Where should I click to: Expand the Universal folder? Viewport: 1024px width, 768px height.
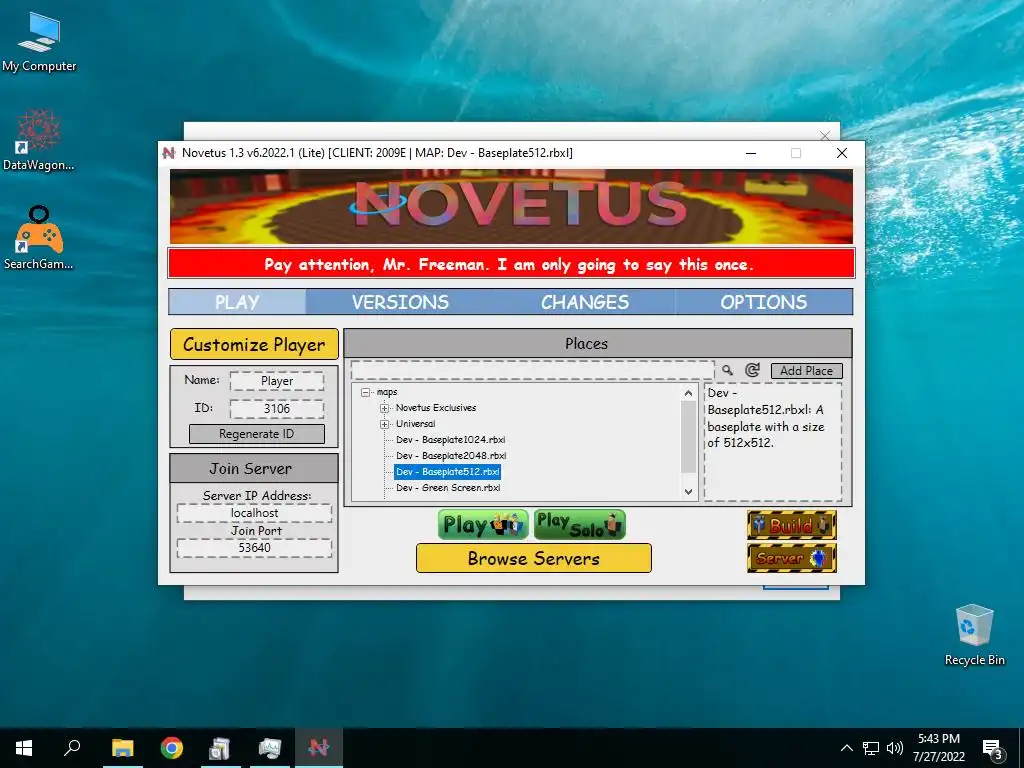385,424
